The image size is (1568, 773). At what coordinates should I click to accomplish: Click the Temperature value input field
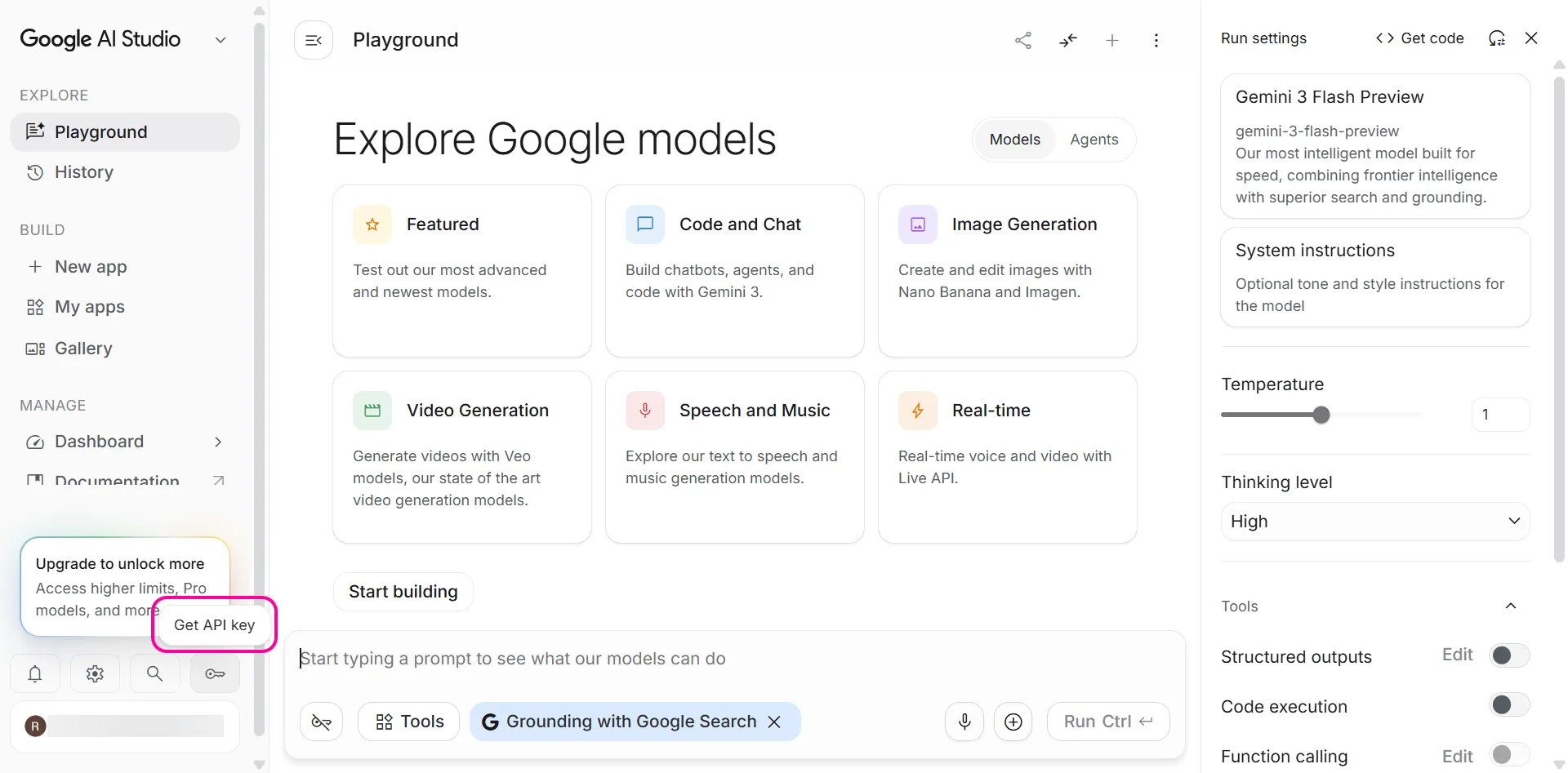1500,415
